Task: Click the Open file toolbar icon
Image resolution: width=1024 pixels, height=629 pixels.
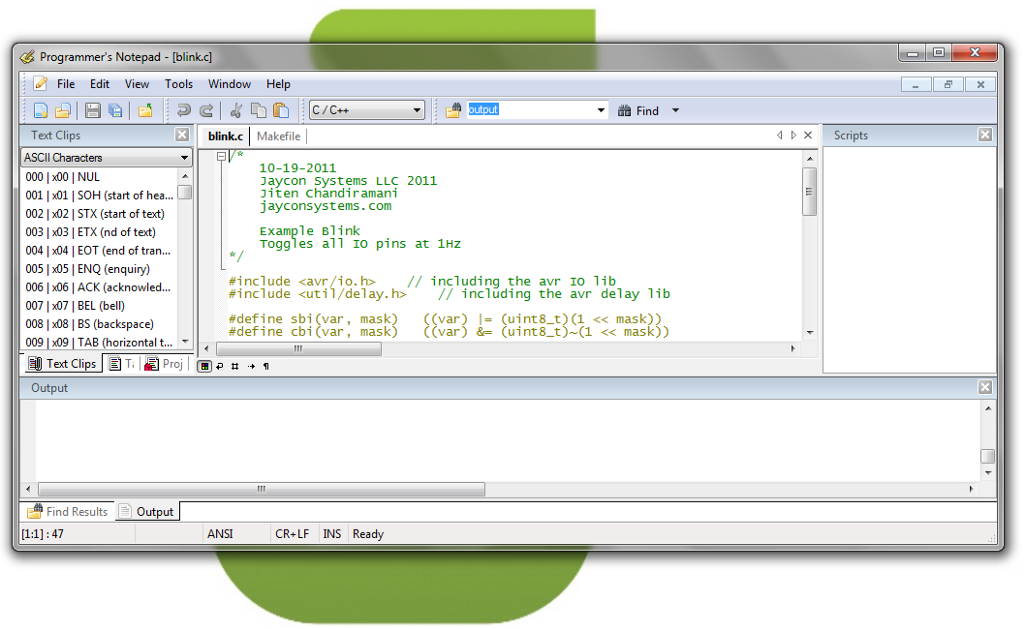Action: tap(63, 110)
